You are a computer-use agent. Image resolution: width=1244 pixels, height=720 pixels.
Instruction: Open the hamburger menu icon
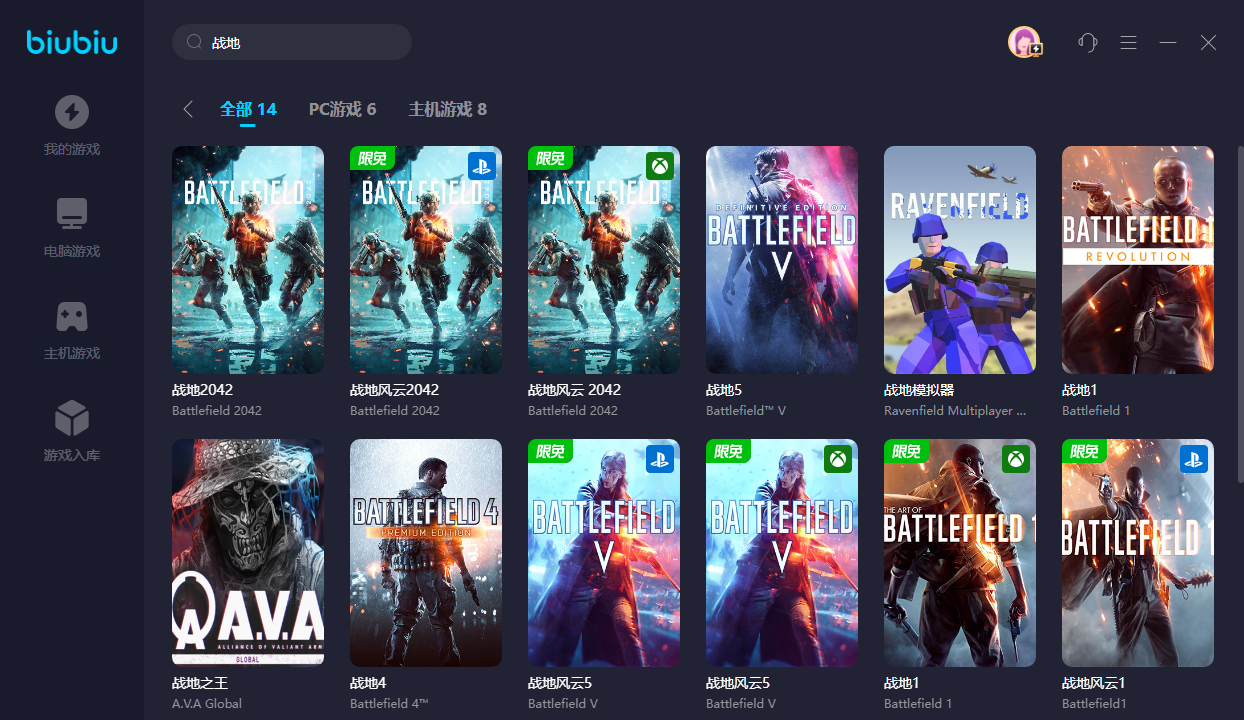[x=1128, y=42]
